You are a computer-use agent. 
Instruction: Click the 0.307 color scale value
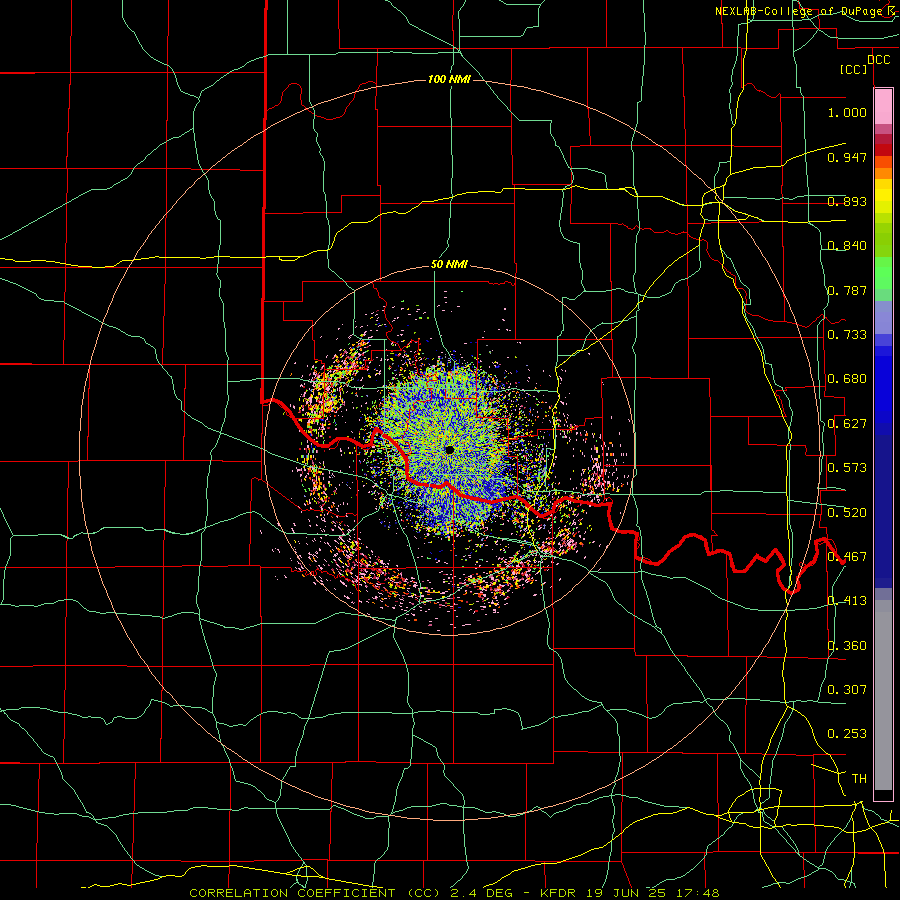(x=847, y=690)
